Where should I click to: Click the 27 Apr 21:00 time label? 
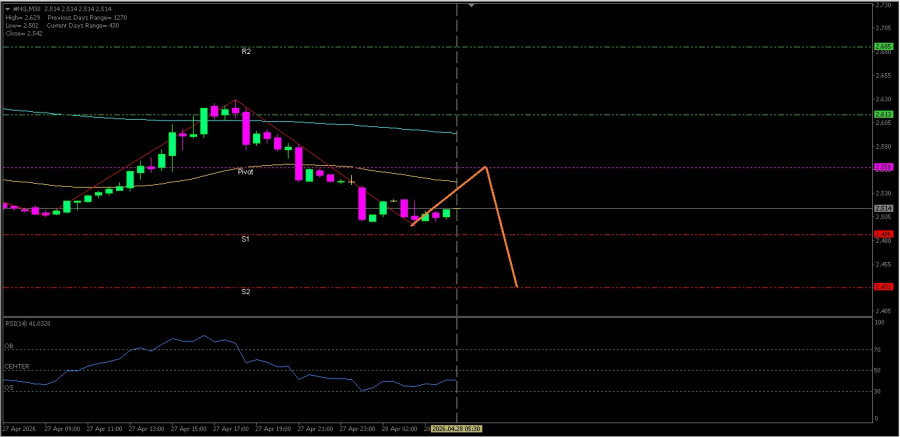click(315, 429)
